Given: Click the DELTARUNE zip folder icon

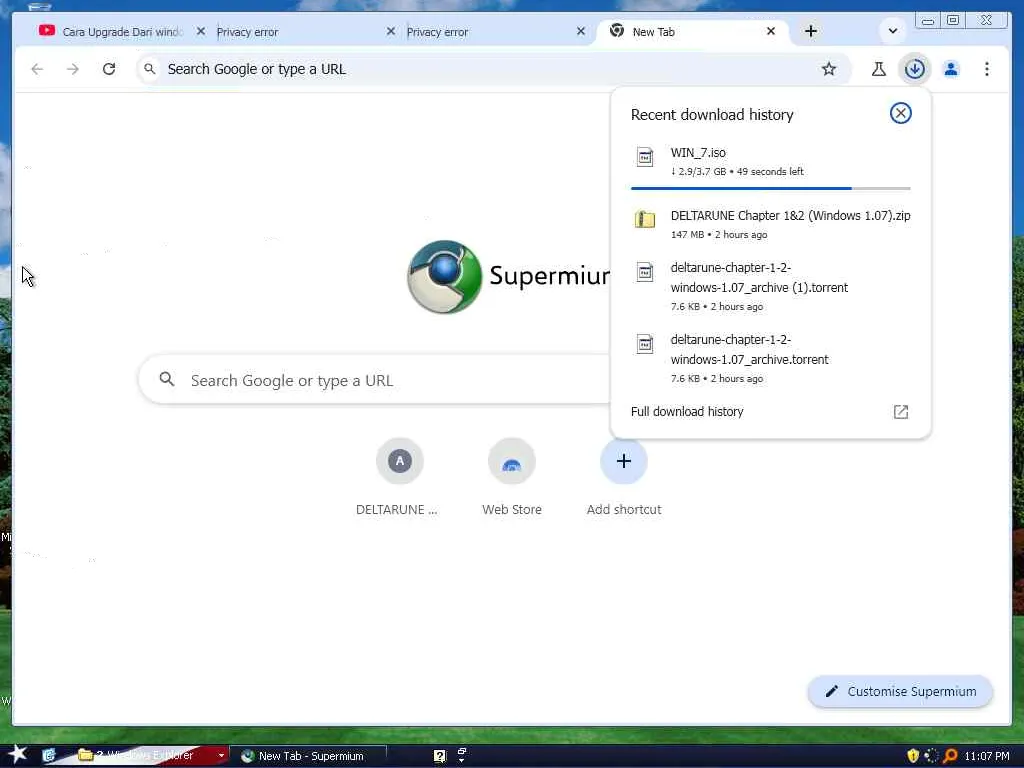Looking at the screenshot, I should (x=645, y=219).
